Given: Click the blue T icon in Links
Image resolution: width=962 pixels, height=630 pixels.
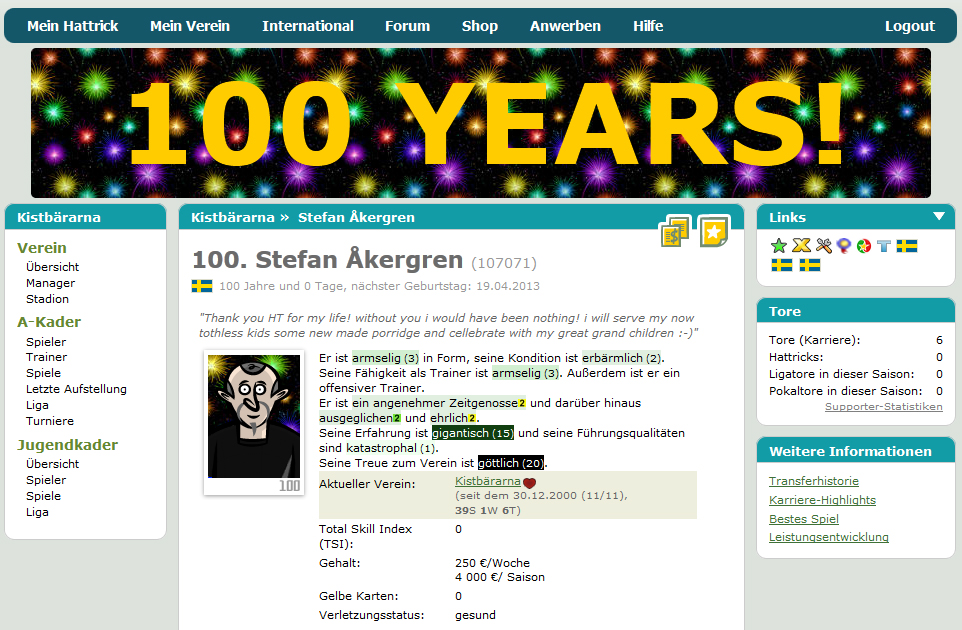Looking at the screenshot, I should (883, 246).
